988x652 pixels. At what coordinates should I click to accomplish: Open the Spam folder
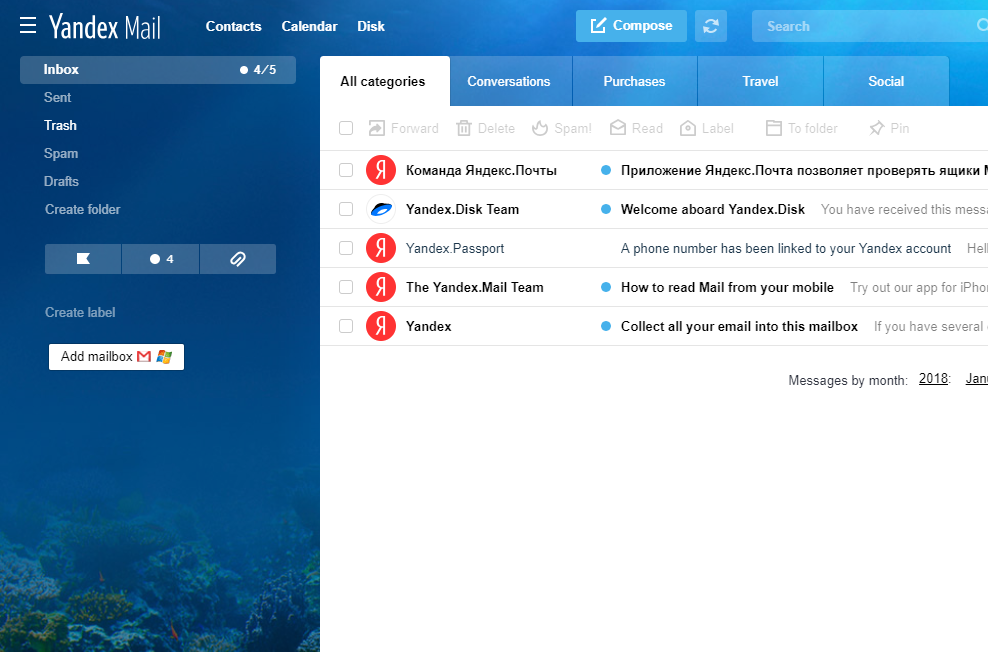(x=61, y=153)
